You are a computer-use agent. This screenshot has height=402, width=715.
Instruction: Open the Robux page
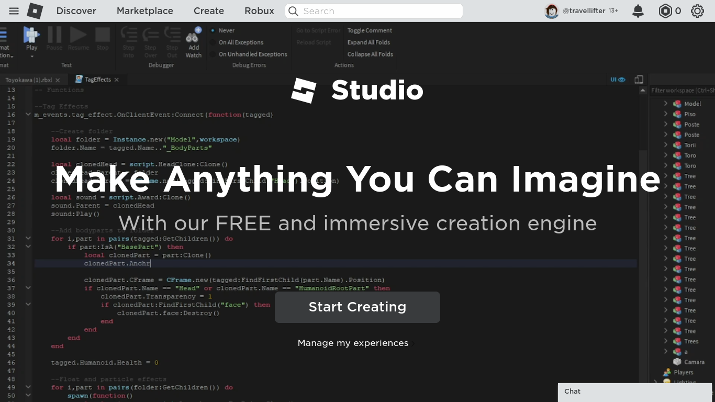click(259, 10)
